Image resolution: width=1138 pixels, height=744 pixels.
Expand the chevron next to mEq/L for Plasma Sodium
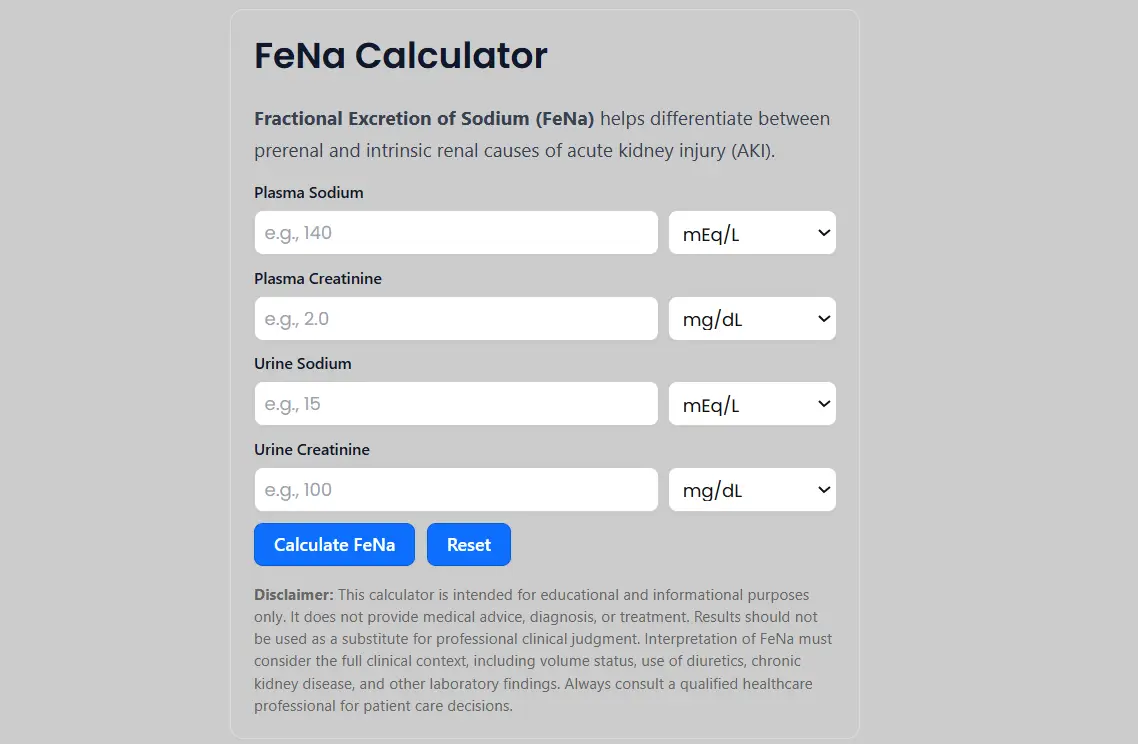(x=822, y=232)
